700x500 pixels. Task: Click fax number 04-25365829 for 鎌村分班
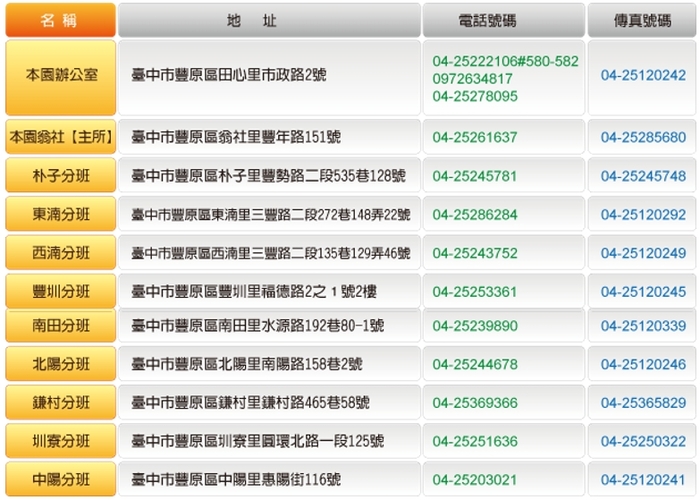643,403
